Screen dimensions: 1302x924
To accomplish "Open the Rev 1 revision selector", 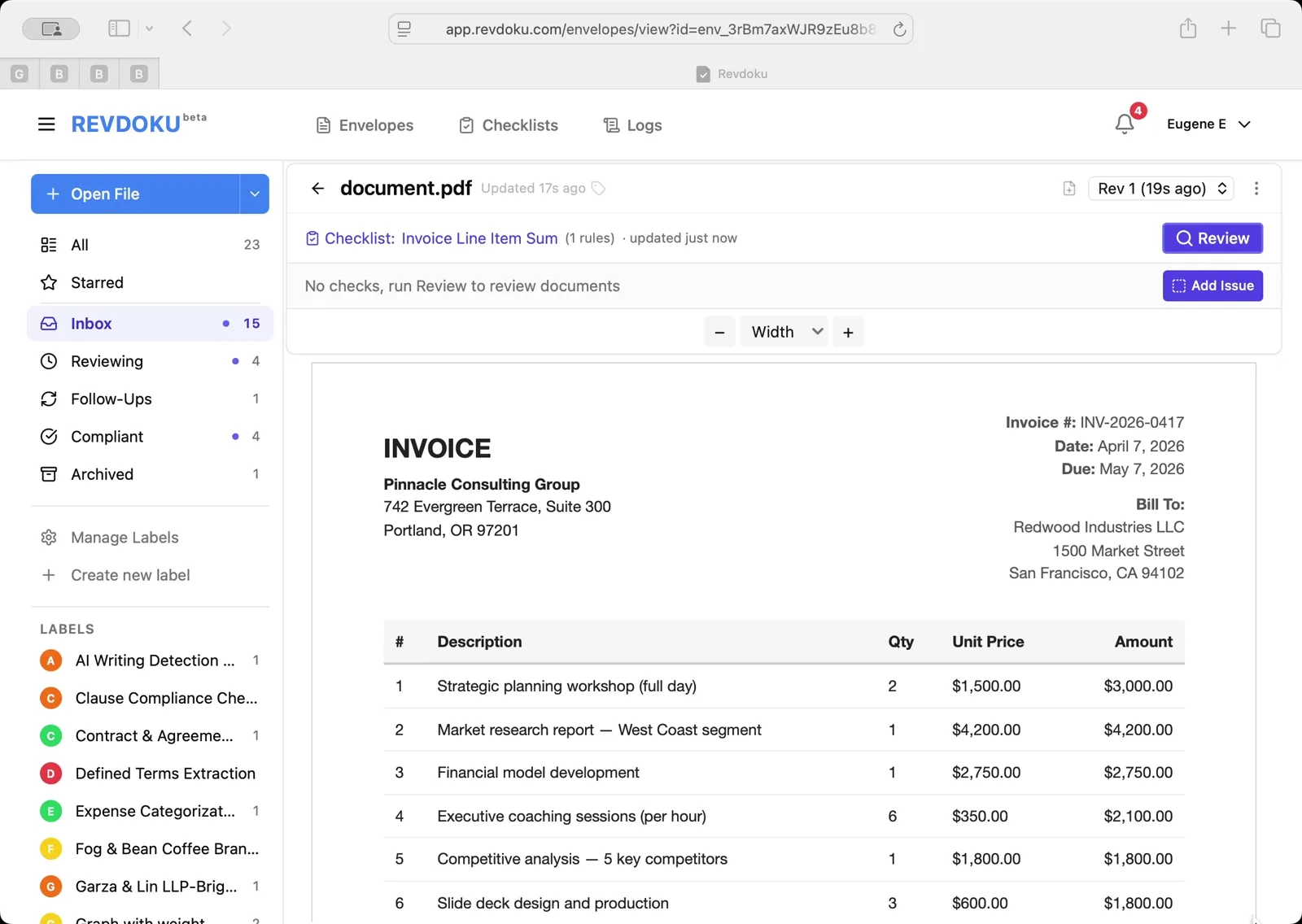I will click(x=1160, y=188).
